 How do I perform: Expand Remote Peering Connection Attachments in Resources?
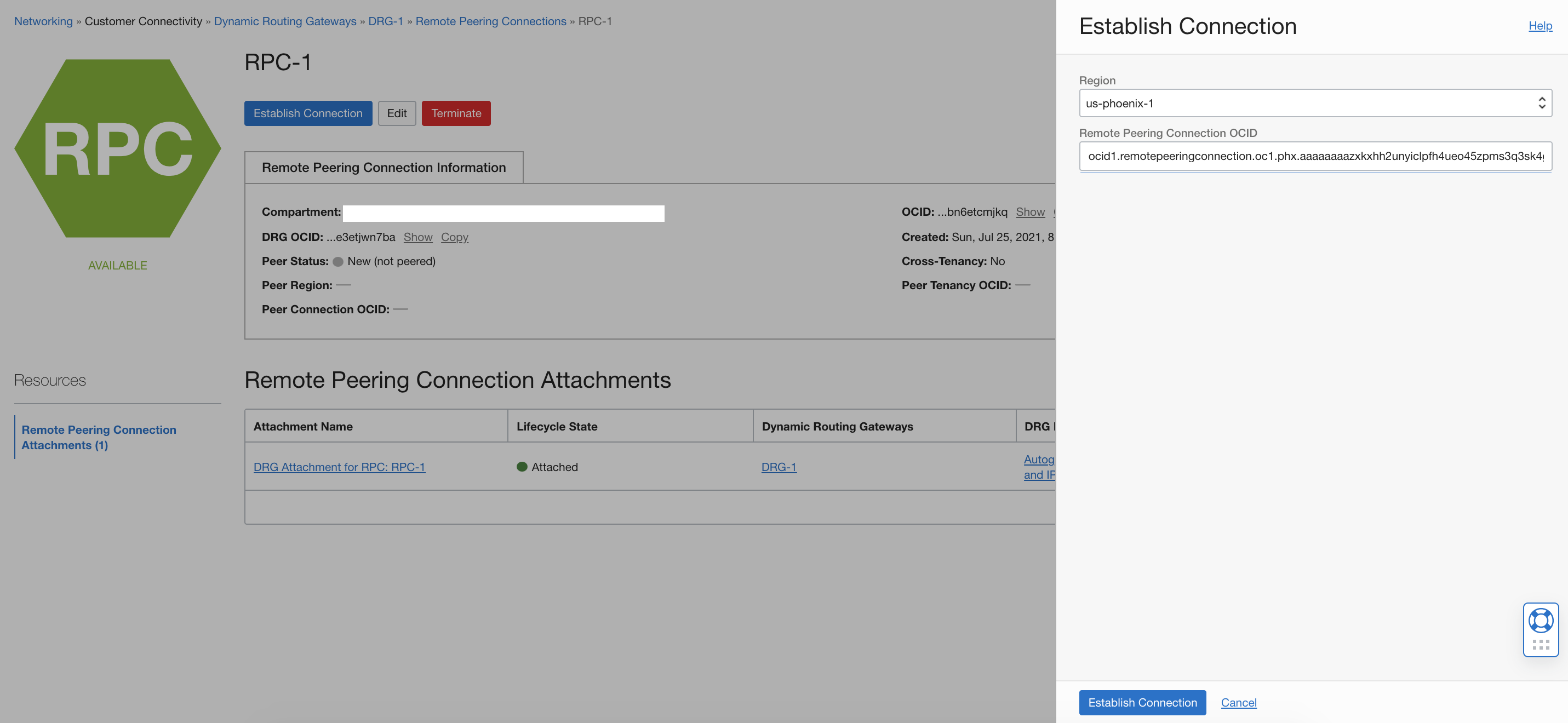99,437
